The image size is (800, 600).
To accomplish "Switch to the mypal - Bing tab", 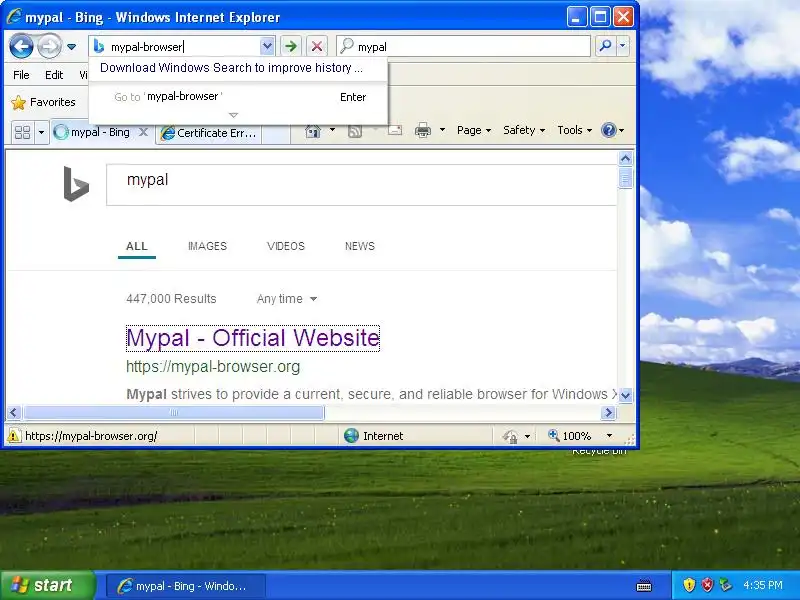I will (100, 133).
